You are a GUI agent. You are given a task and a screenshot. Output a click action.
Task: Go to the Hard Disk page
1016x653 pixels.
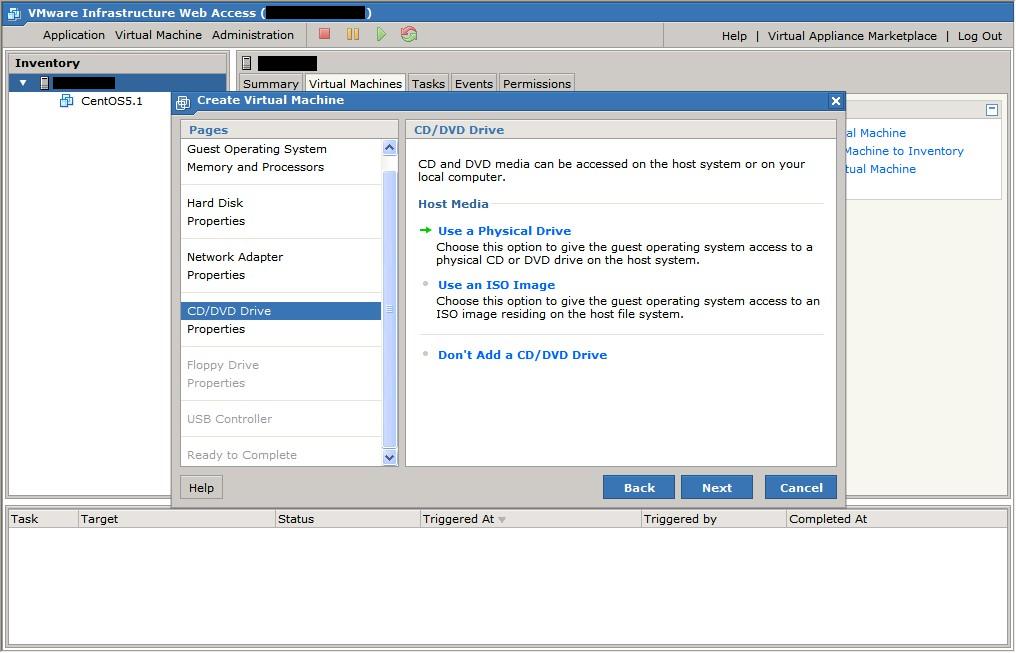pyautogui.click(x=215, y=203)
